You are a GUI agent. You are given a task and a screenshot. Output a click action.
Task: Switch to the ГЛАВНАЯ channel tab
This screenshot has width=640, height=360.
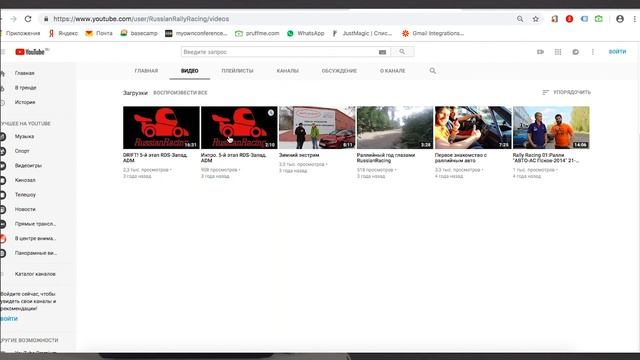(146, 71)
